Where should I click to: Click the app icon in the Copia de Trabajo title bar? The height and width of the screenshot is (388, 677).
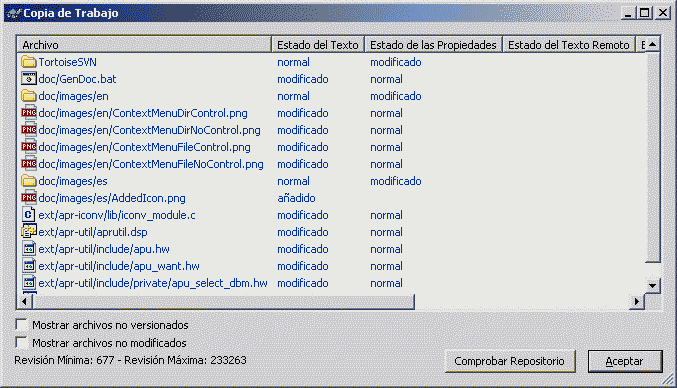pyautogui.click(x=13, y=13)
